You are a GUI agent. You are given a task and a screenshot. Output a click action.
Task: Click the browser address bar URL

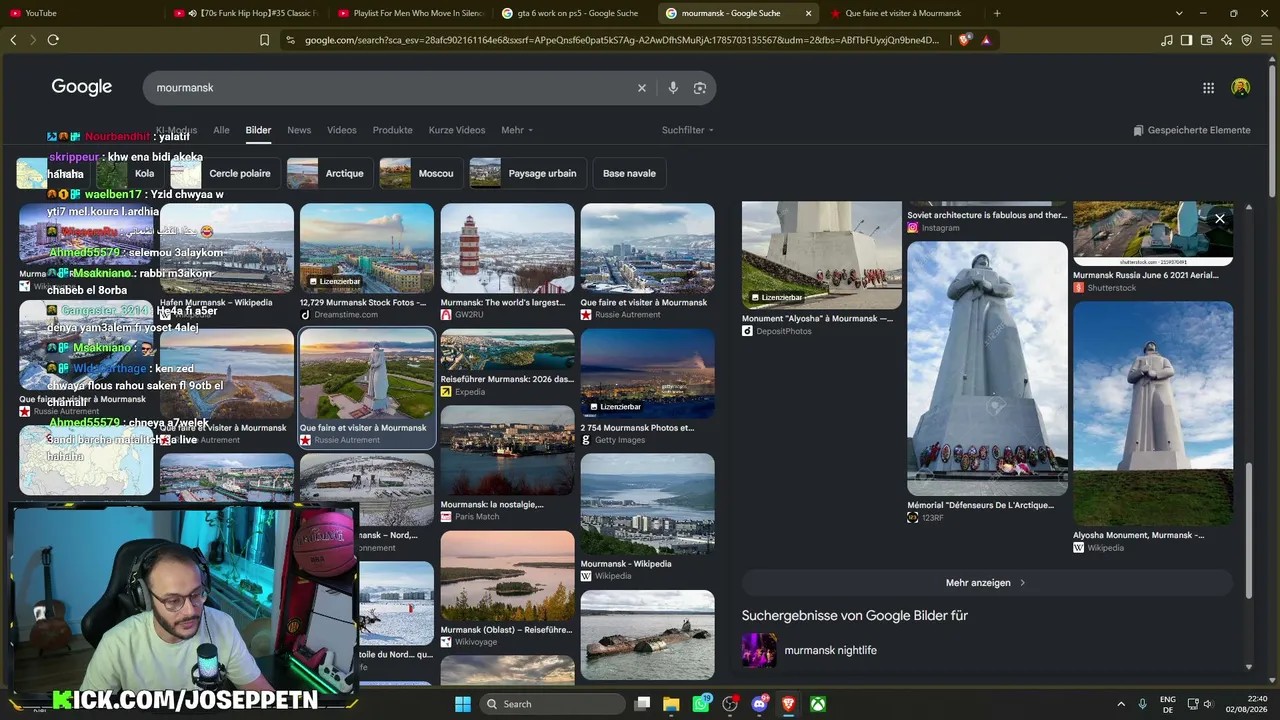[x=620, y=40]
